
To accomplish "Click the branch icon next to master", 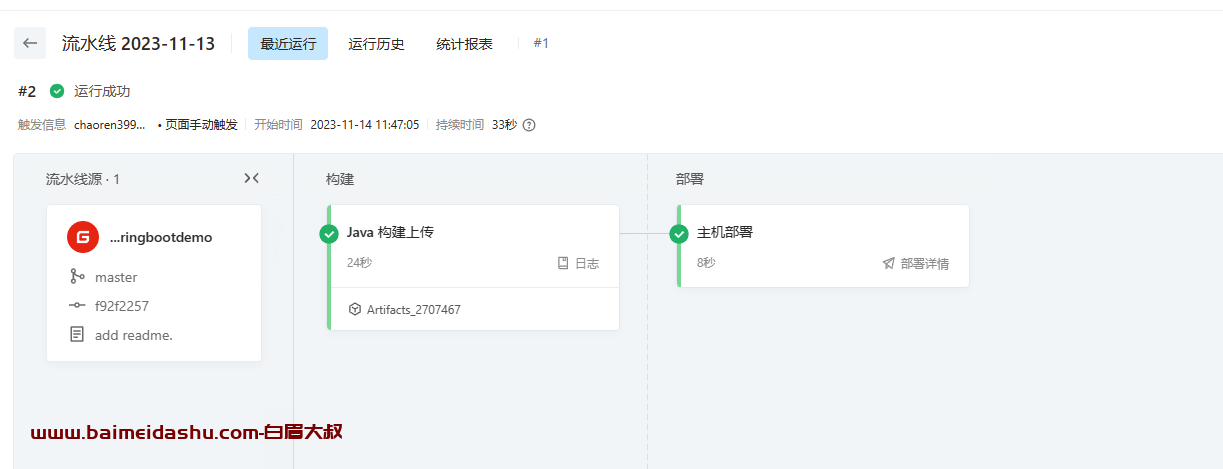I will coord(77,277).
